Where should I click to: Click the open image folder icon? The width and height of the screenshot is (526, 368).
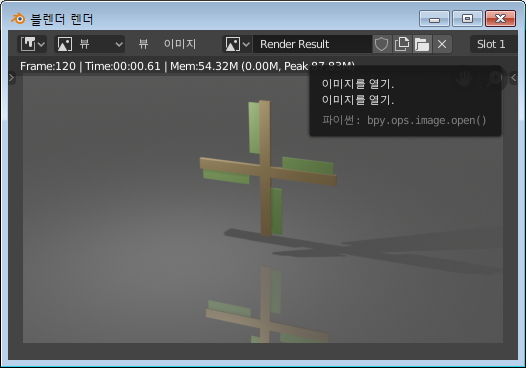[x=422, y=44]
